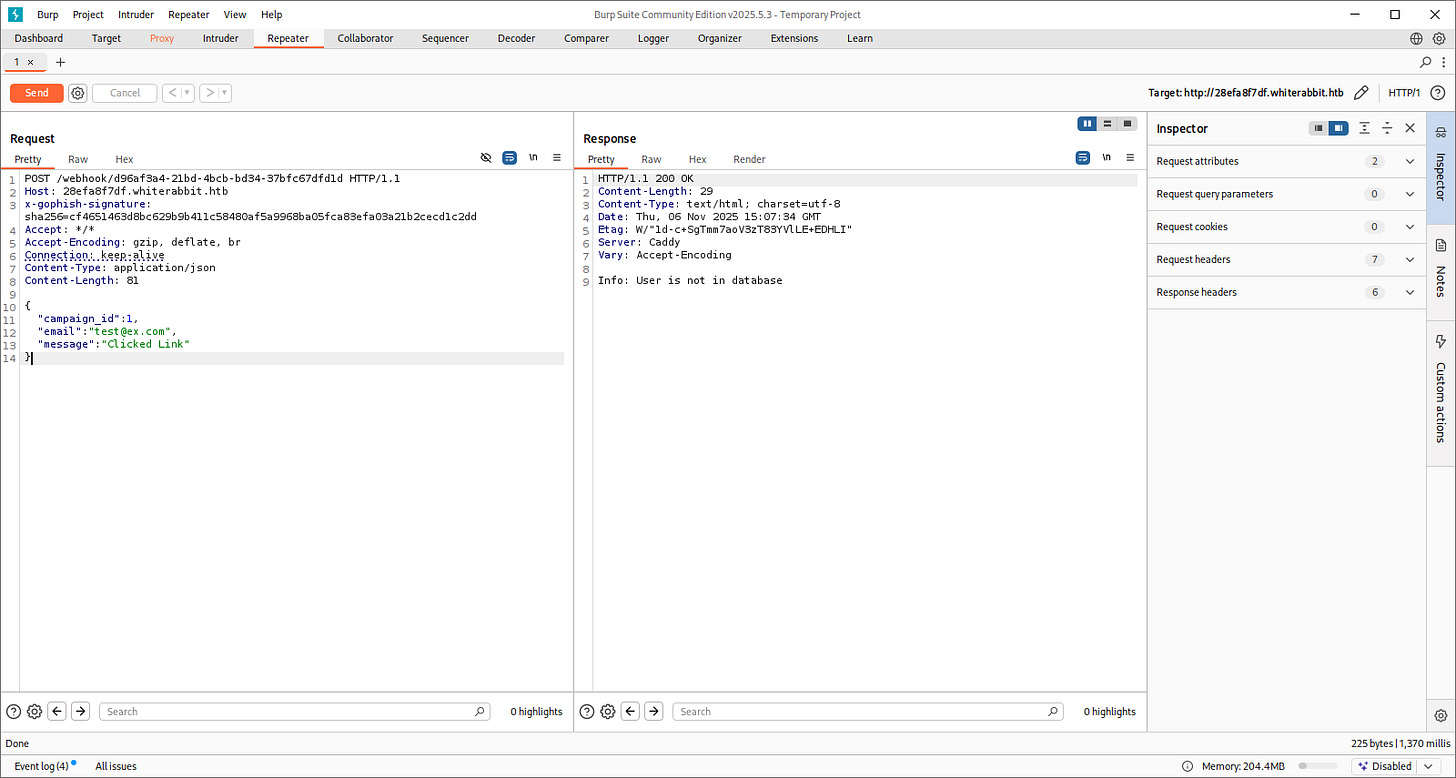This screenshot has width=1456, height=778.
Task: Open the Event log
Action: [x=41, y=766]
